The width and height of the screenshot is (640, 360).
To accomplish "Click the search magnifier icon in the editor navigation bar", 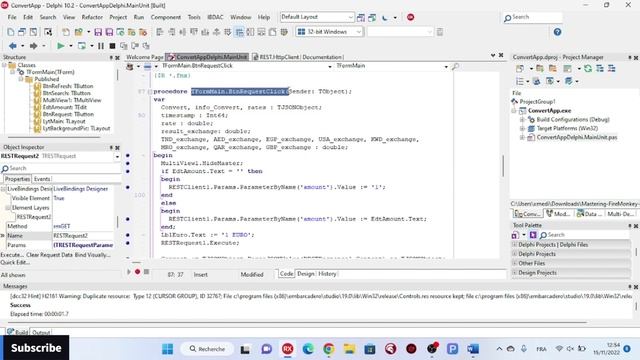I will (x=455, y=66).
